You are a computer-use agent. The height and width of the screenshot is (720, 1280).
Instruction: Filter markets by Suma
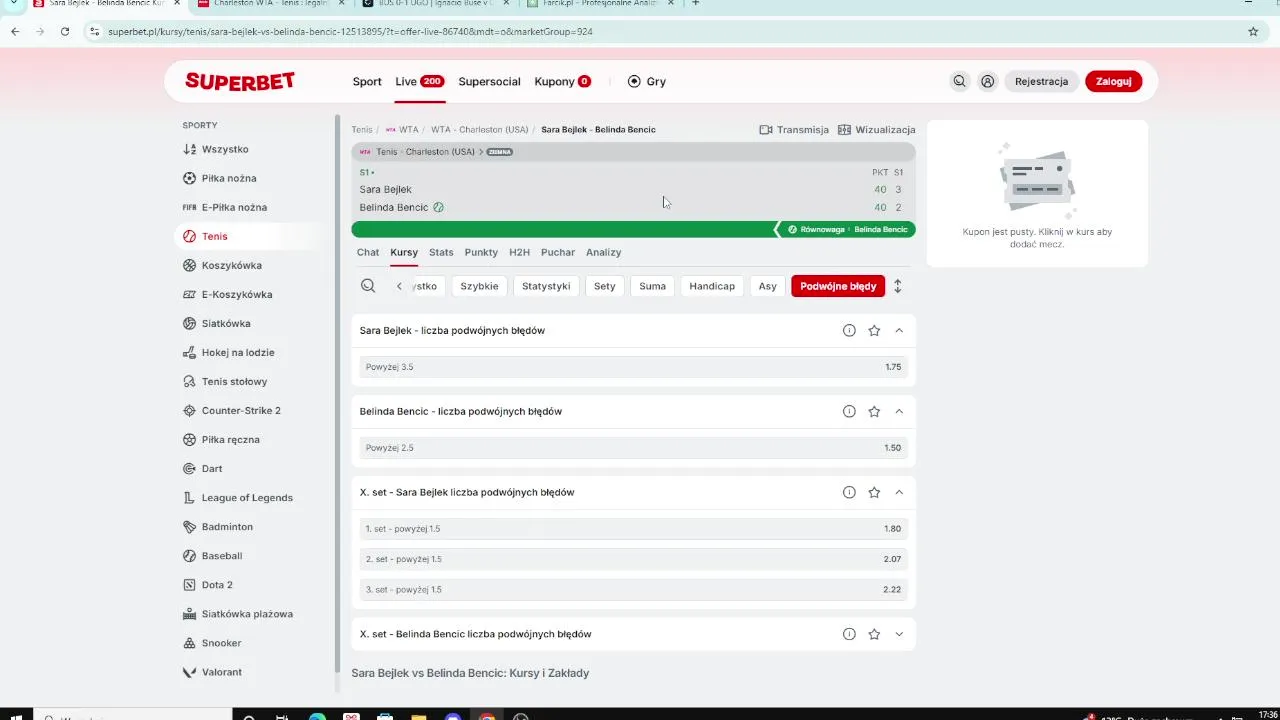point(653,286)
